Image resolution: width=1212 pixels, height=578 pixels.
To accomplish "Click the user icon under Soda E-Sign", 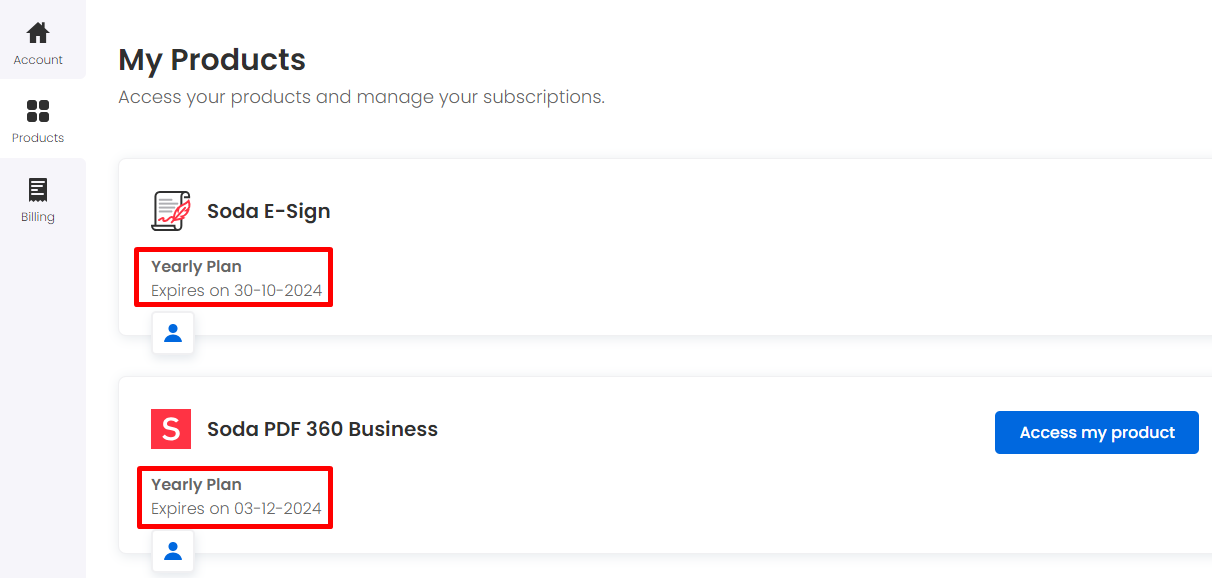I will 173,333.
